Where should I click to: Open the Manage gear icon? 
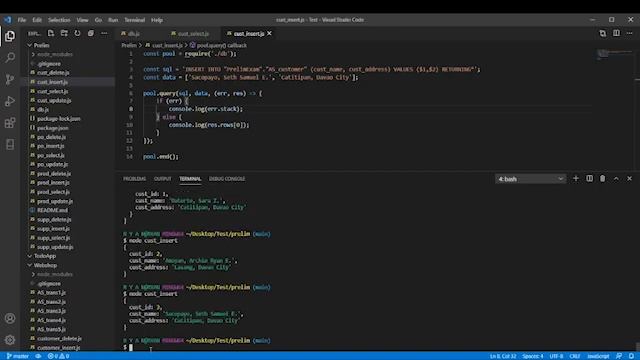(10, 340)
